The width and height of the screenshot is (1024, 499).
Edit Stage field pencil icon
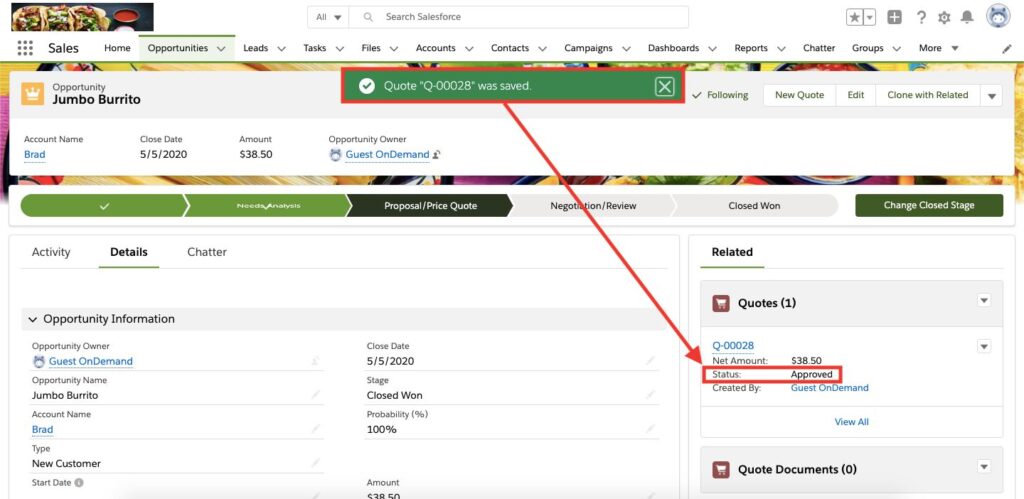[650, 394]
